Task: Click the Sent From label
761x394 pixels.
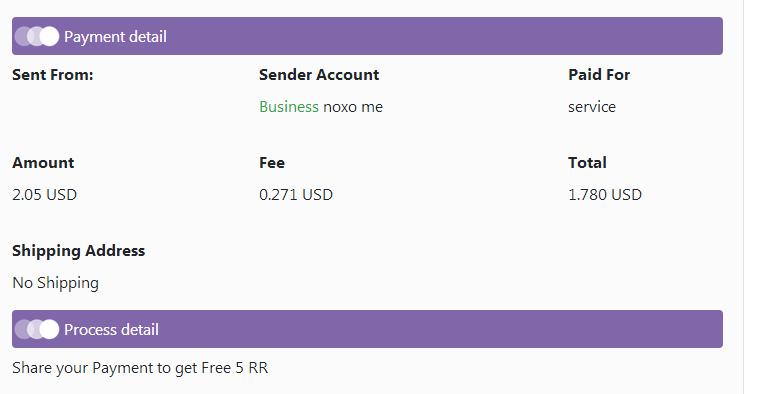Action: 52,75
